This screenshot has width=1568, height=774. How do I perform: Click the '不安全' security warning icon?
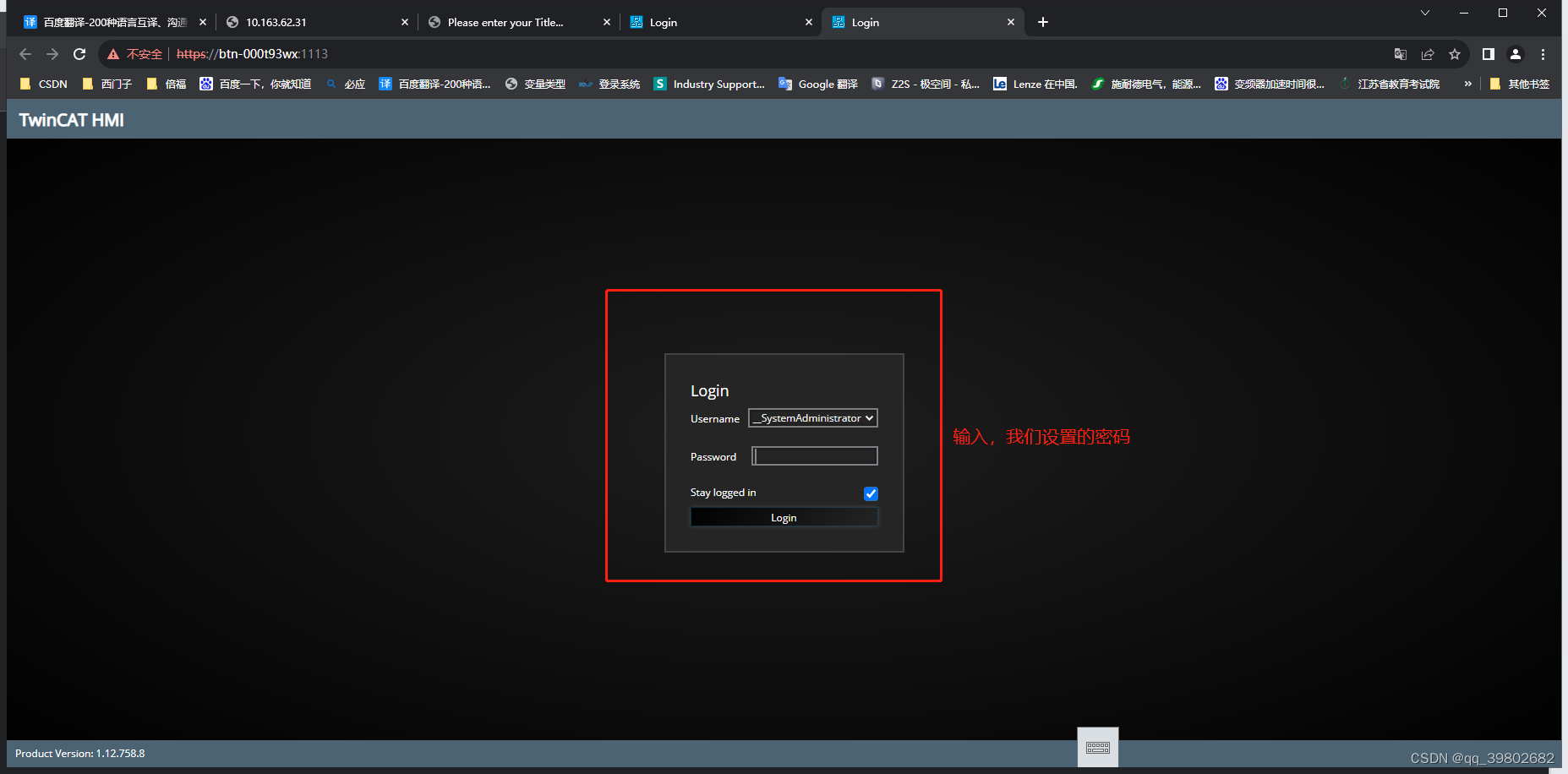[x=113, y=53]
